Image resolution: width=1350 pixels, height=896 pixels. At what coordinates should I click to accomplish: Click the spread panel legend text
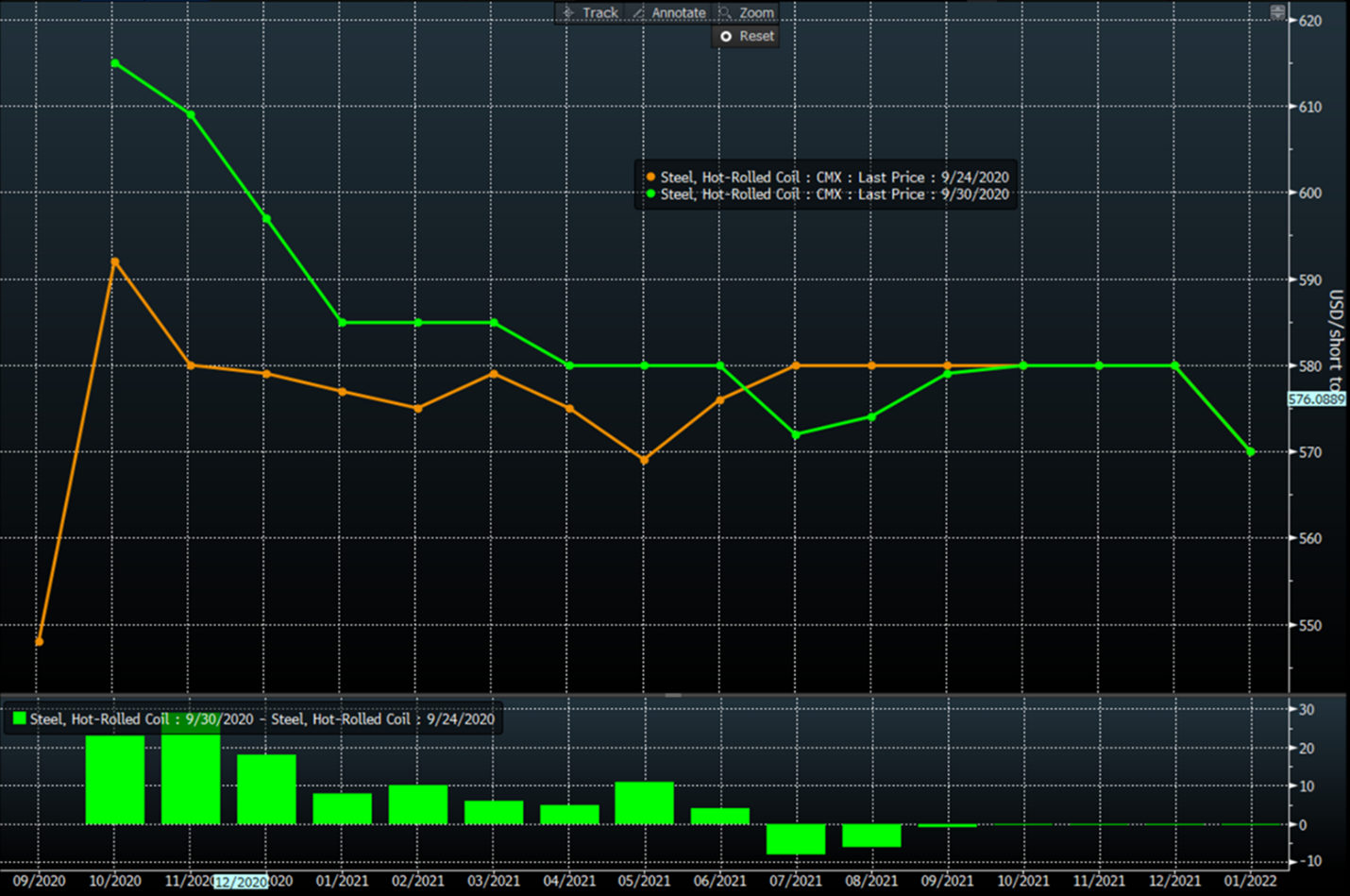262,719
